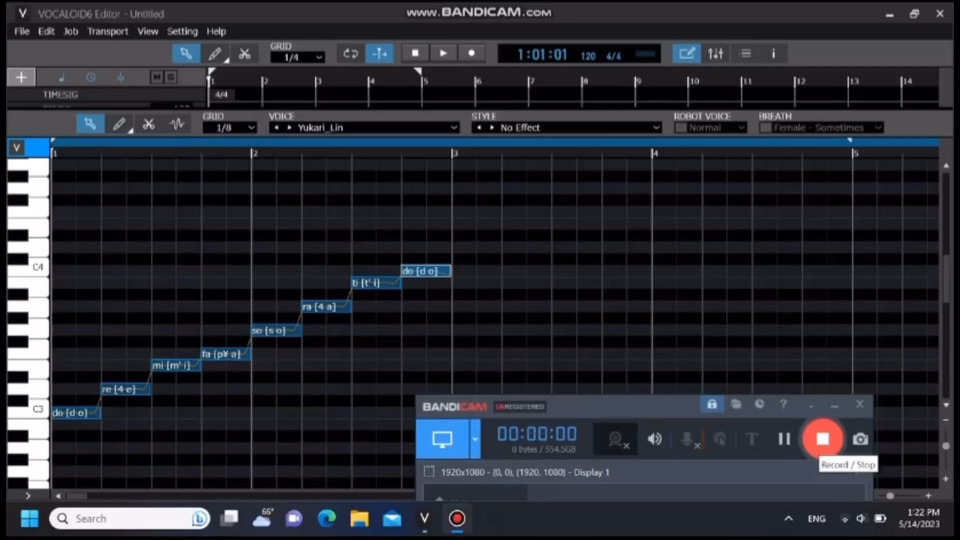Open editor GRID 1/8 dropdown
The image size is (960, 540).
point(230,127)
